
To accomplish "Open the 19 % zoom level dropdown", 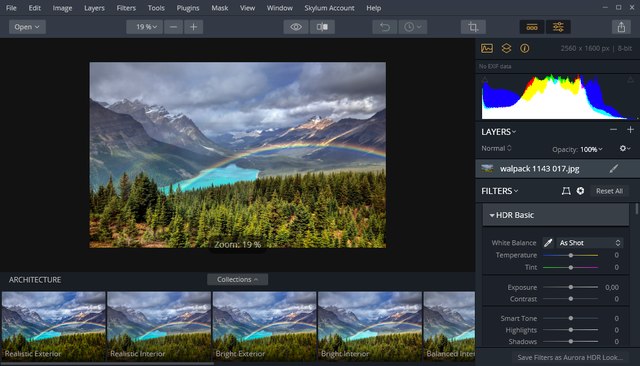I will coord(144,27).
